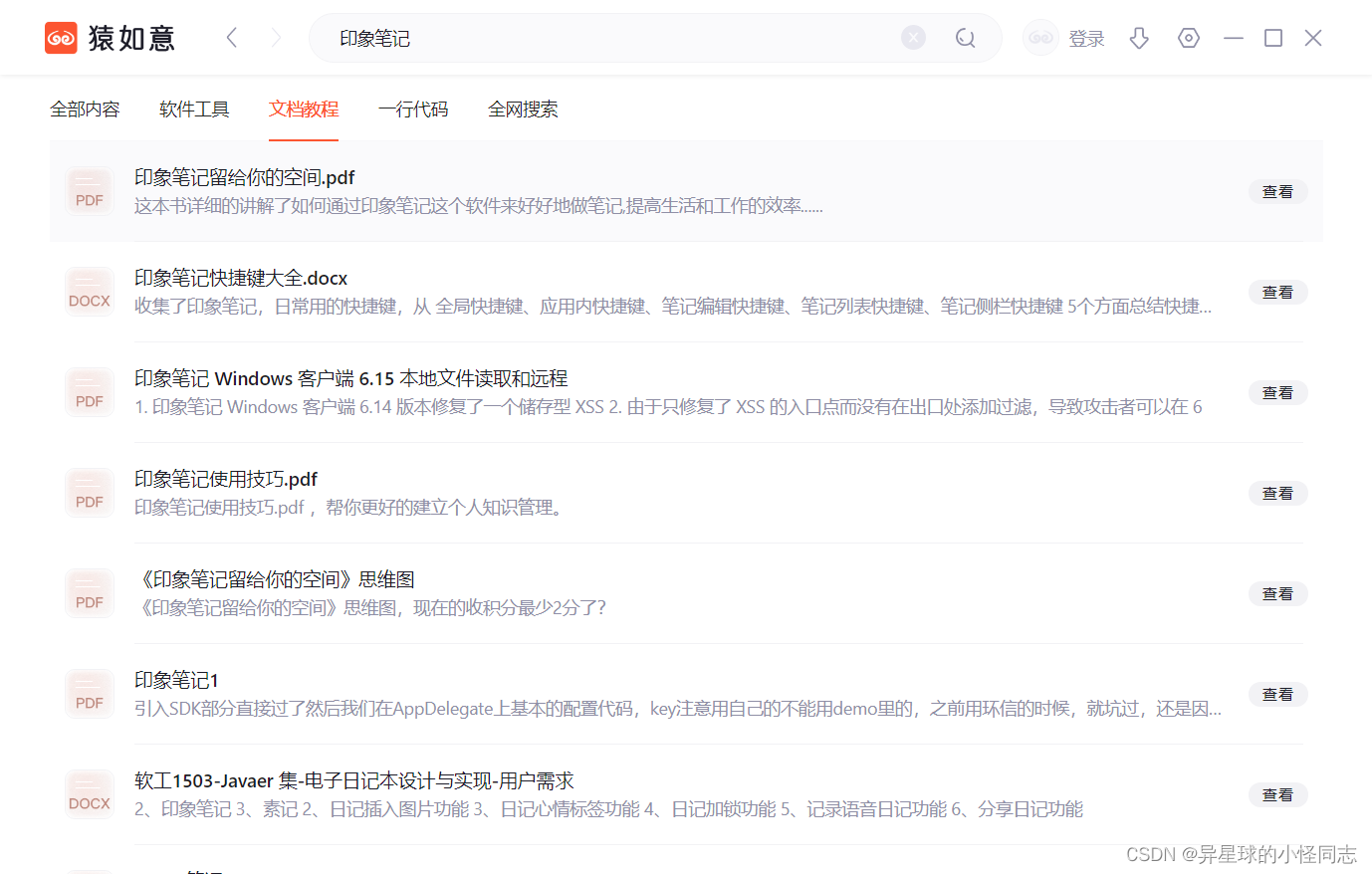
Task: Click 查看 for 《印象笔记留给你的空间》思维图
Action: pos(1277,594)
